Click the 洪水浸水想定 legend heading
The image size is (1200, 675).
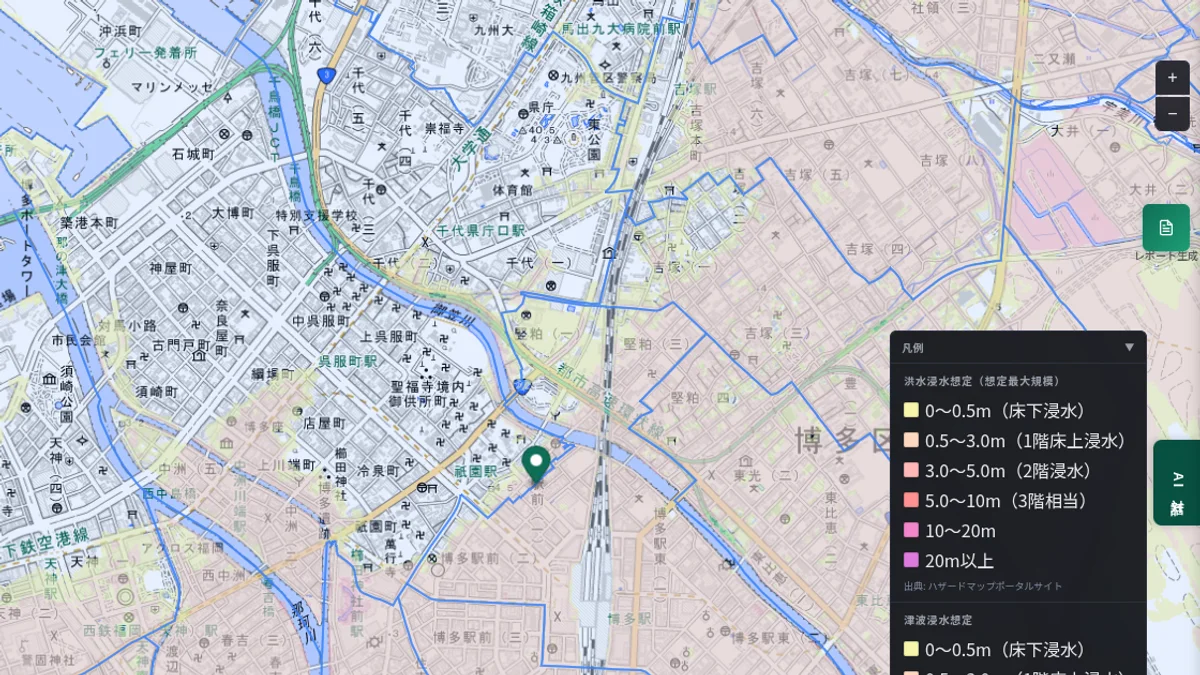[982, 381]
